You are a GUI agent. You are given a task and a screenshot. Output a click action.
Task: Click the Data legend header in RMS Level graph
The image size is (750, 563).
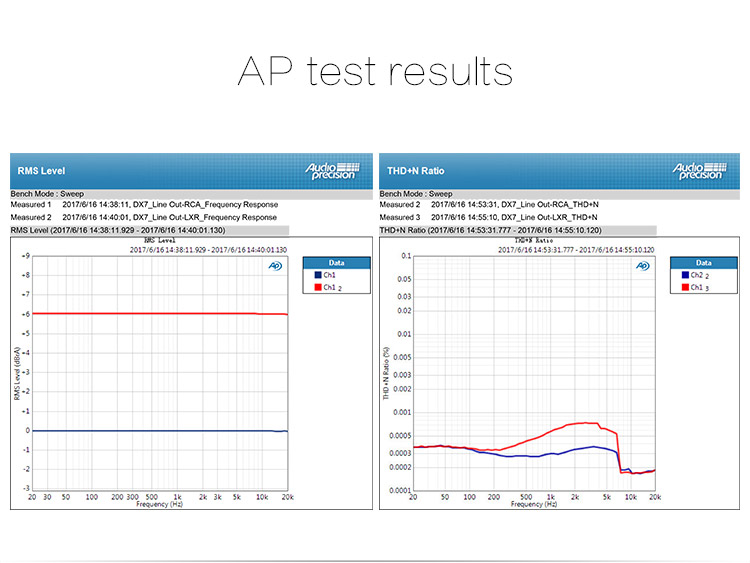tap(337, 262)
